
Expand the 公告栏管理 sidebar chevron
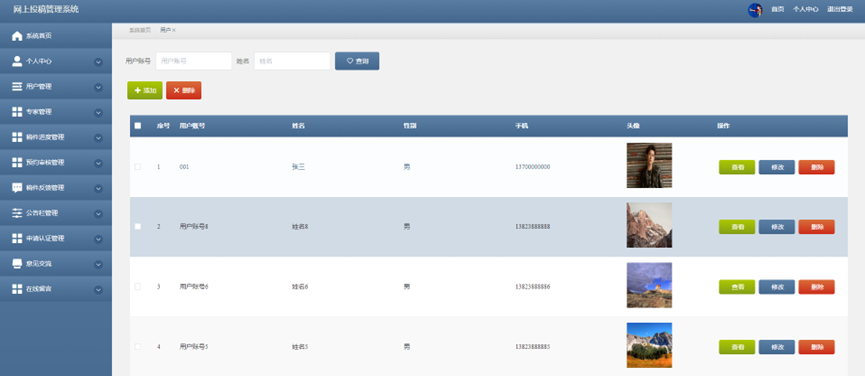tap(99, 214)
